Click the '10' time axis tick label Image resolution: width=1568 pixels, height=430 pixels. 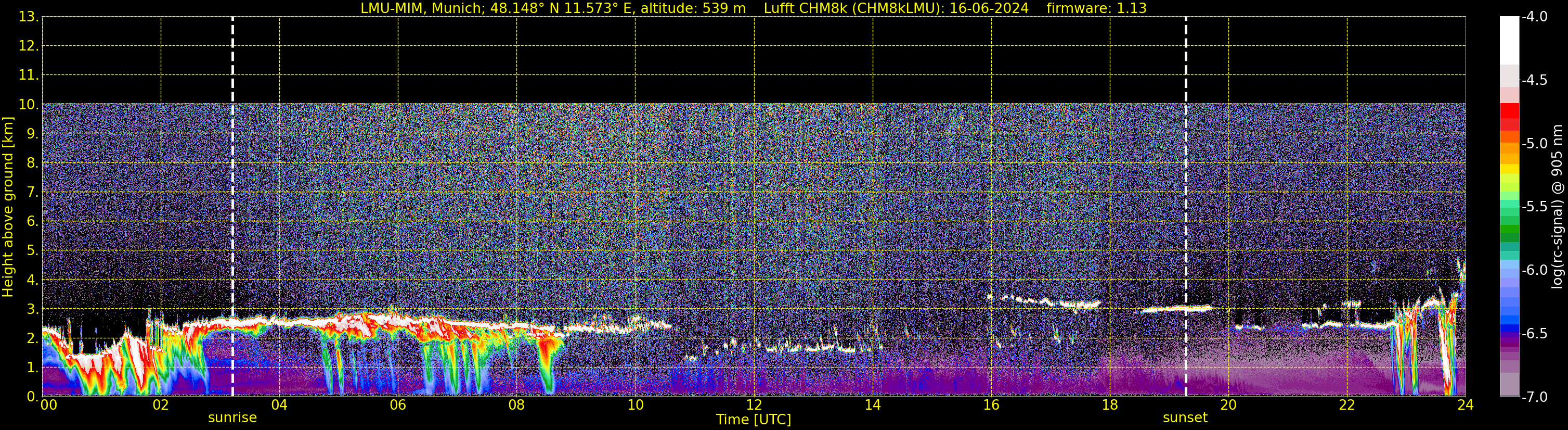(636, 405)
